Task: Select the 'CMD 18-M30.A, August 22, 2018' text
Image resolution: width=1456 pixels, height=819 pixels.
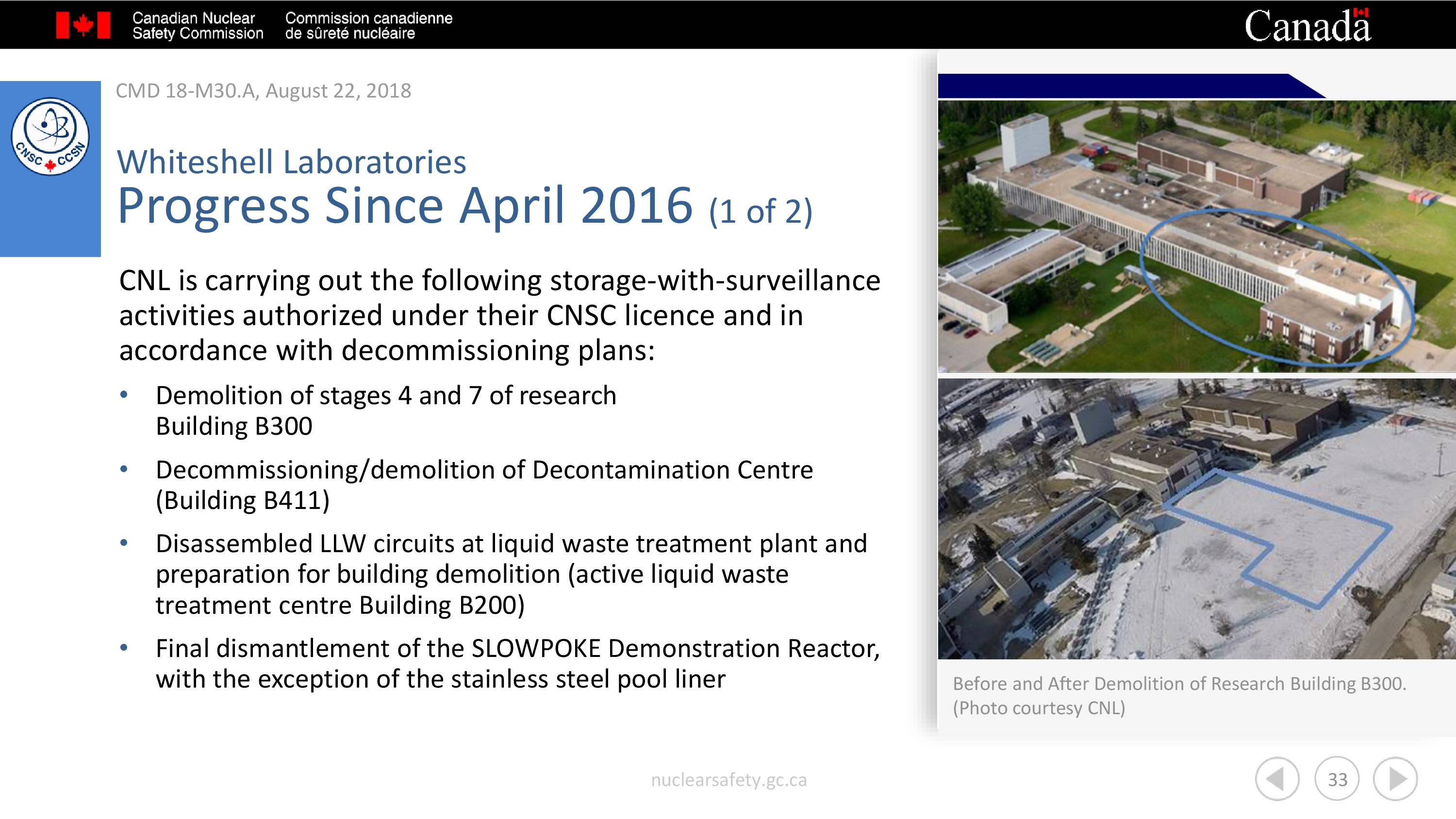Action: (264, 90)
